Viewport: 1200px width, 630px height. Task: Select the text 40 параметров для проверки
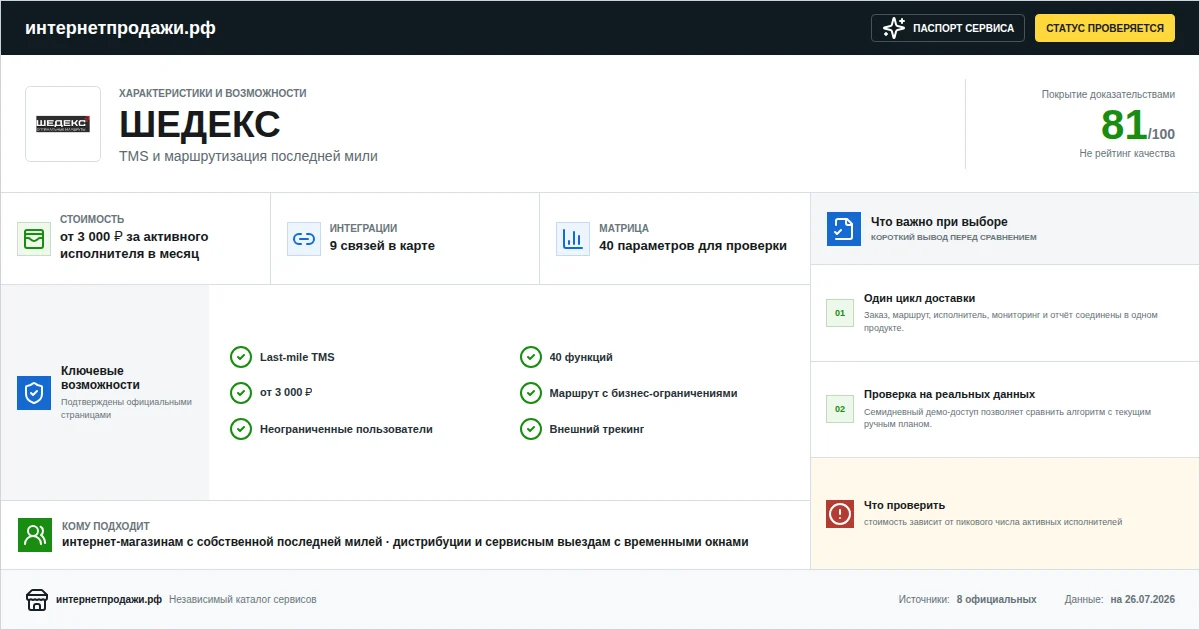693,246
